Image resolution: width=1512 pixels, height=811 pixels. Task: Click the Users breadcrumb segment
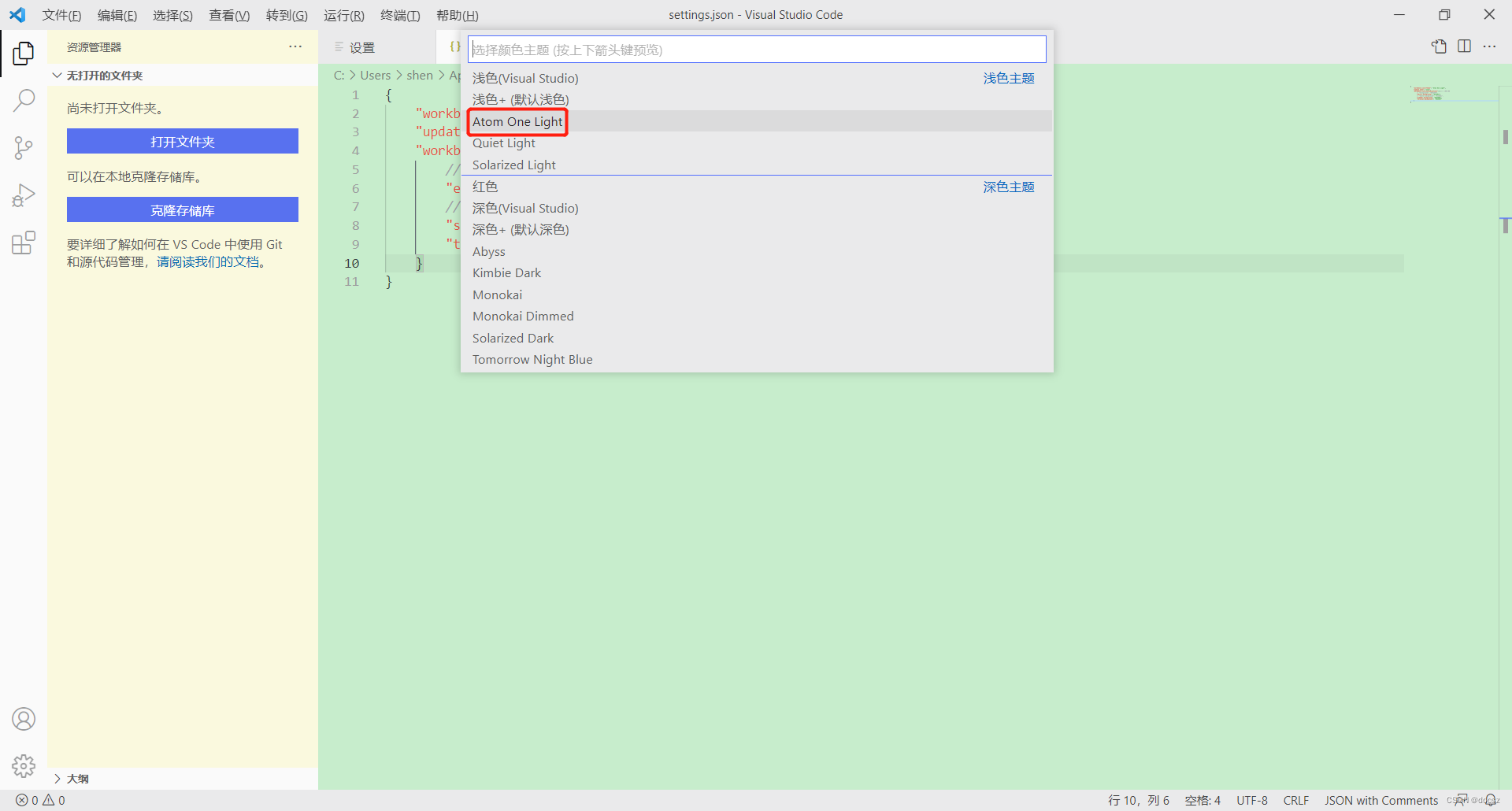coord(376,76)
